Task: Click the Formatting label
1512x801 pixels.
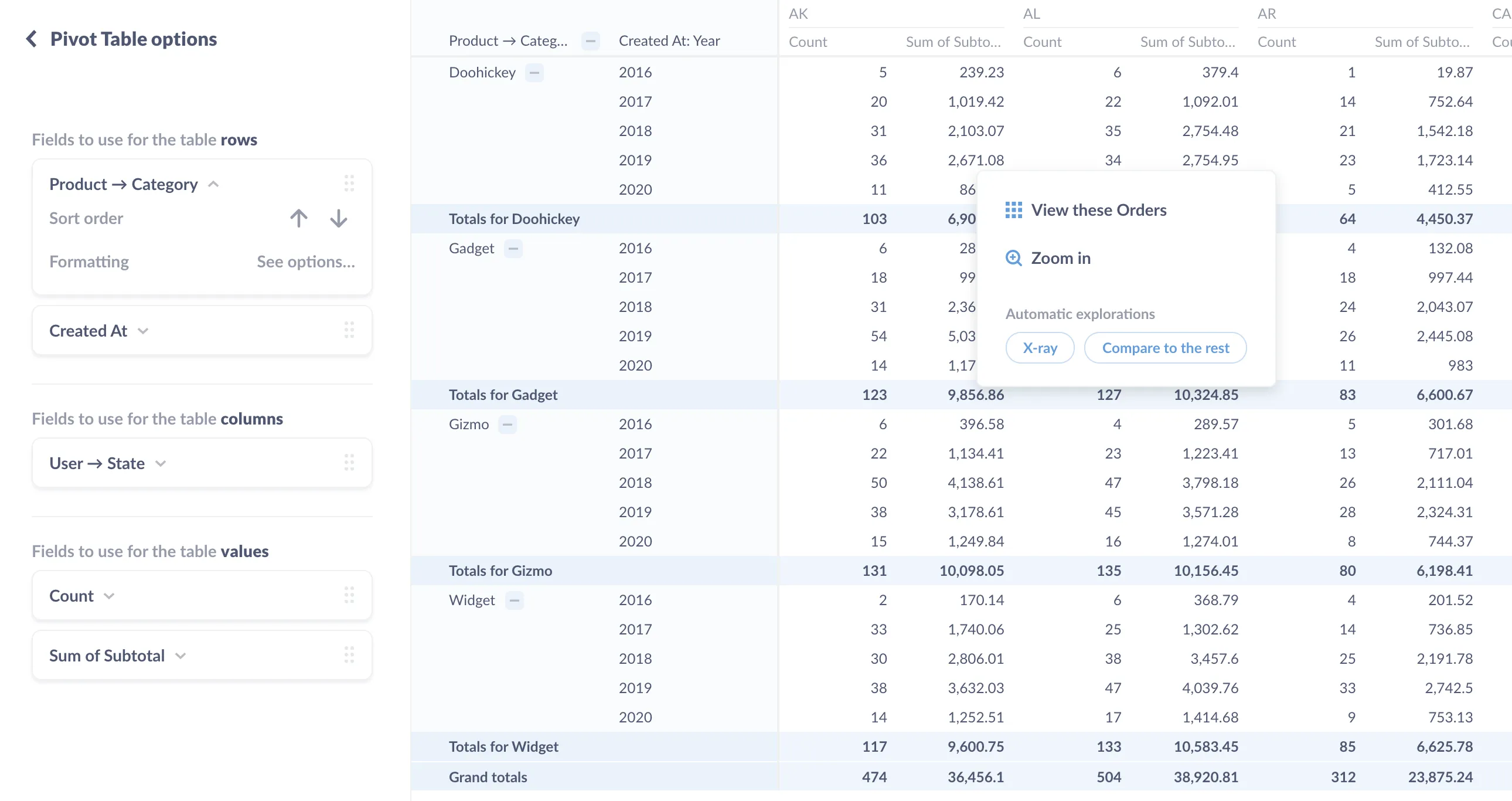Action: click(x=88, y=262)
